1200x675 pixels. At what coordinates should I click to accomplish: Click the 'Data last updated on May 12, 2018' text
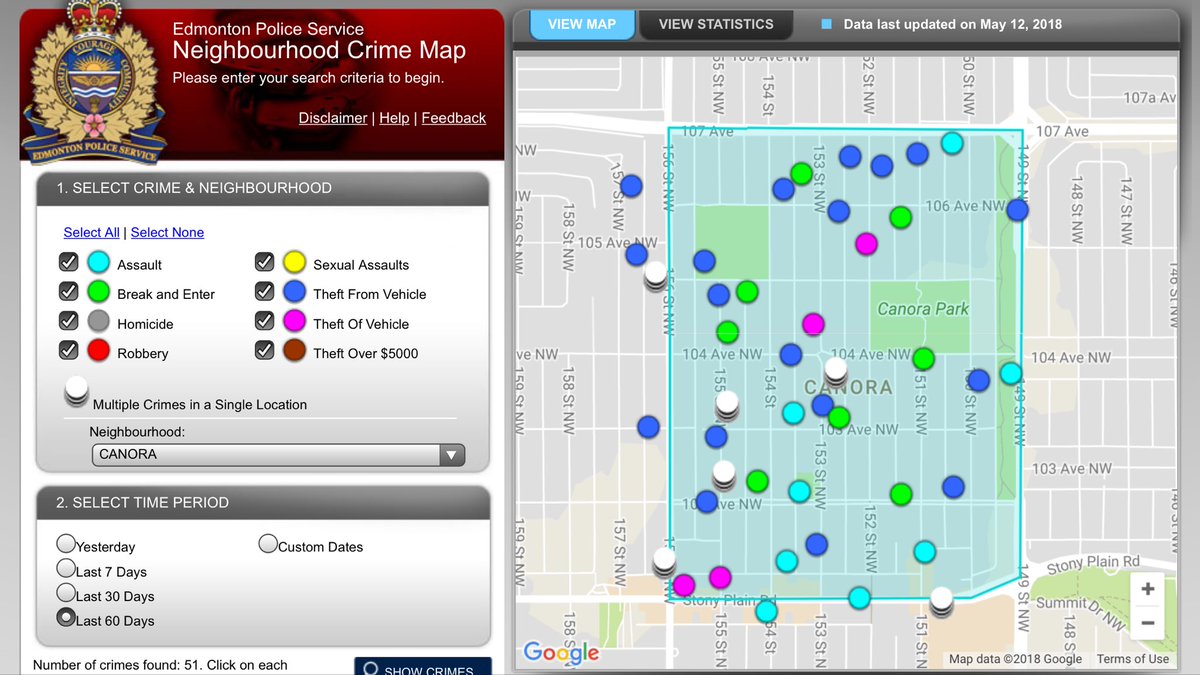point(953,24)
